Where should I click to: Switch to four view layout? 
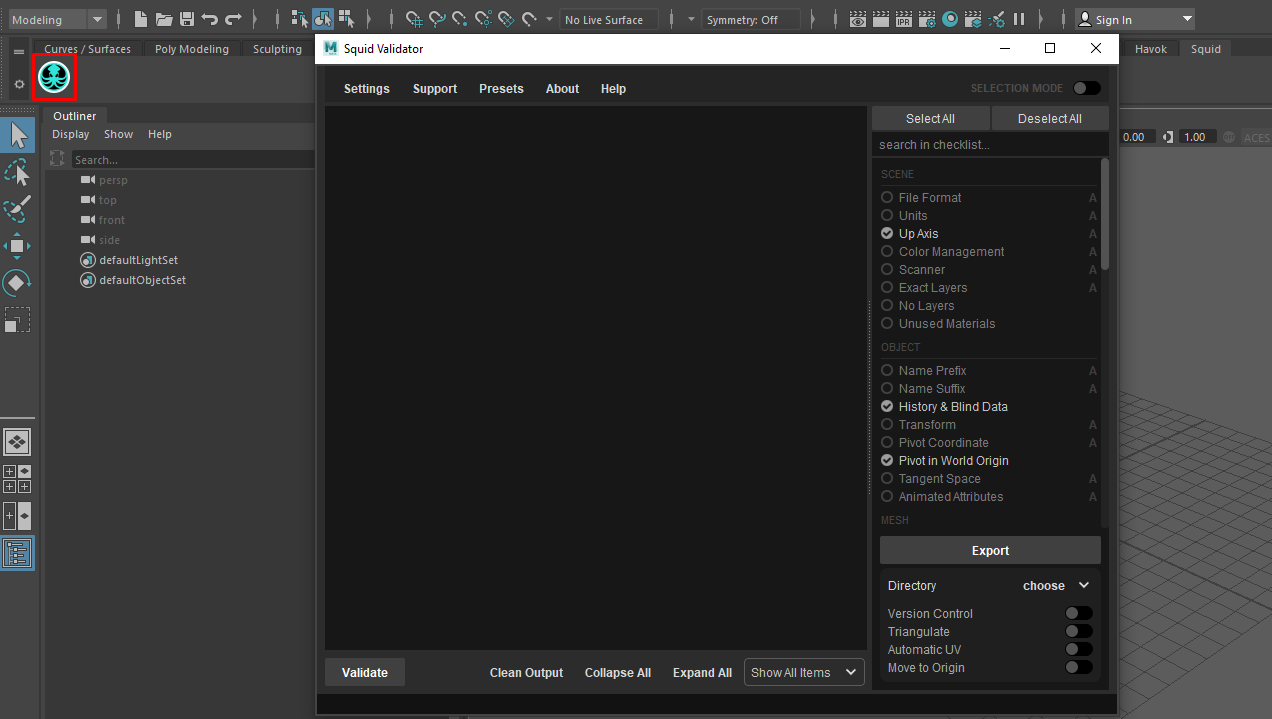point(17,478)
